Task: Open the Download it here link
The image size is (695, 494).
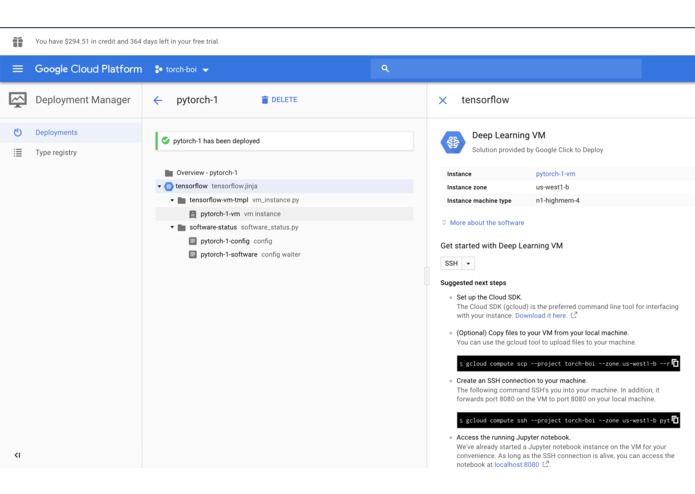Action: tap(541, 315)
